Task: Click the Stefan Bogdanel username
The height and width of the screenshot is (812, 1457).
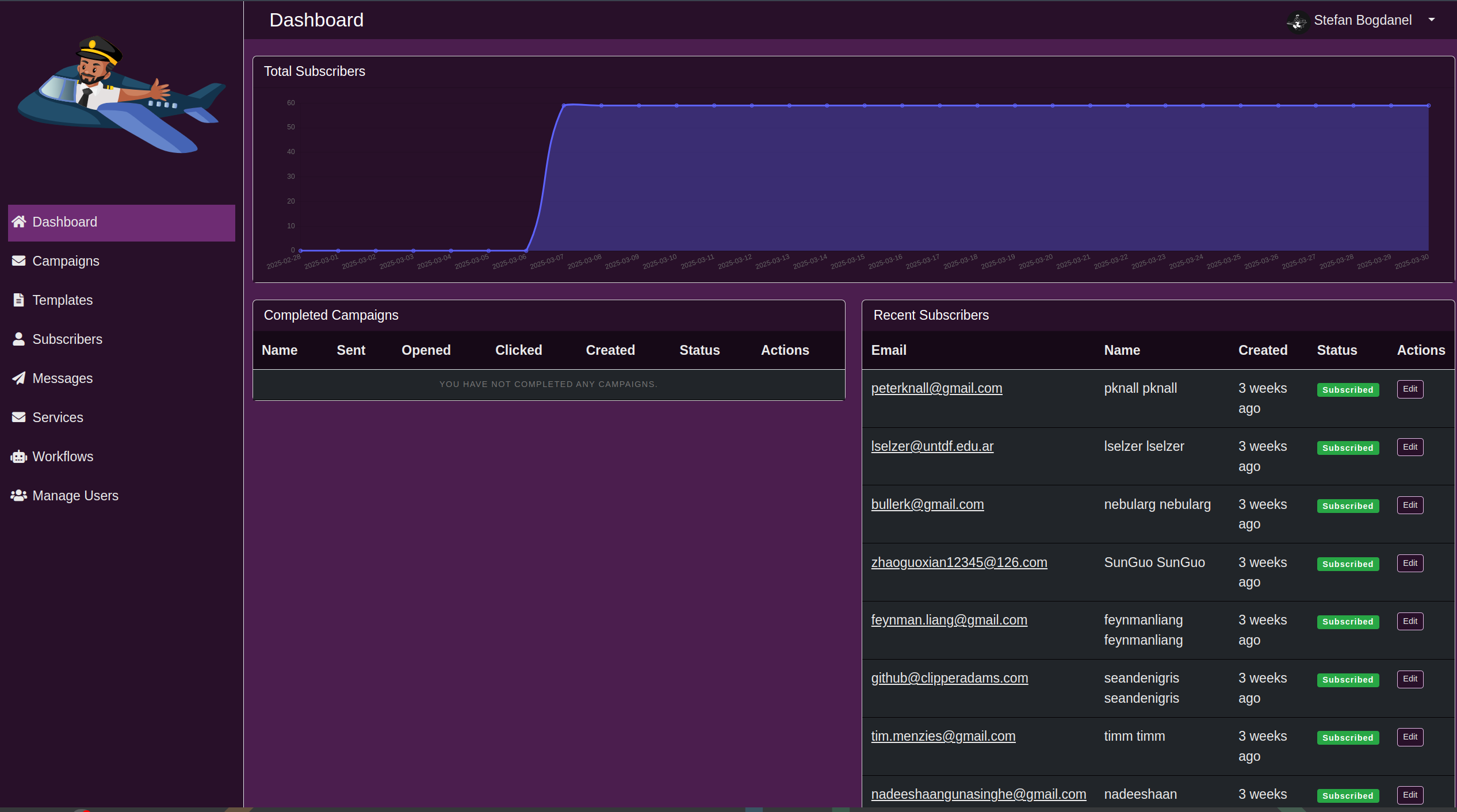Action: coord(1363,21)
